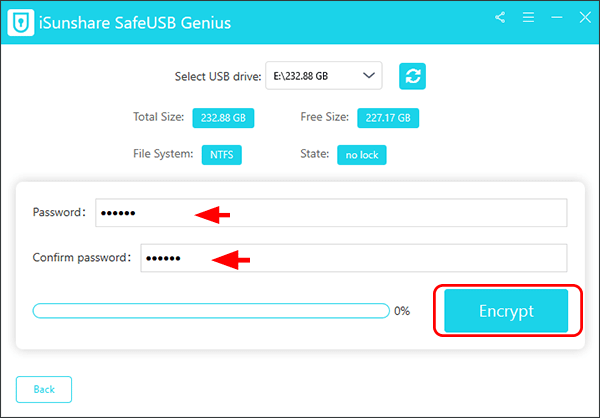
Task: Click the 232.88 GB total size badge
Action: (x=224, y=118)
